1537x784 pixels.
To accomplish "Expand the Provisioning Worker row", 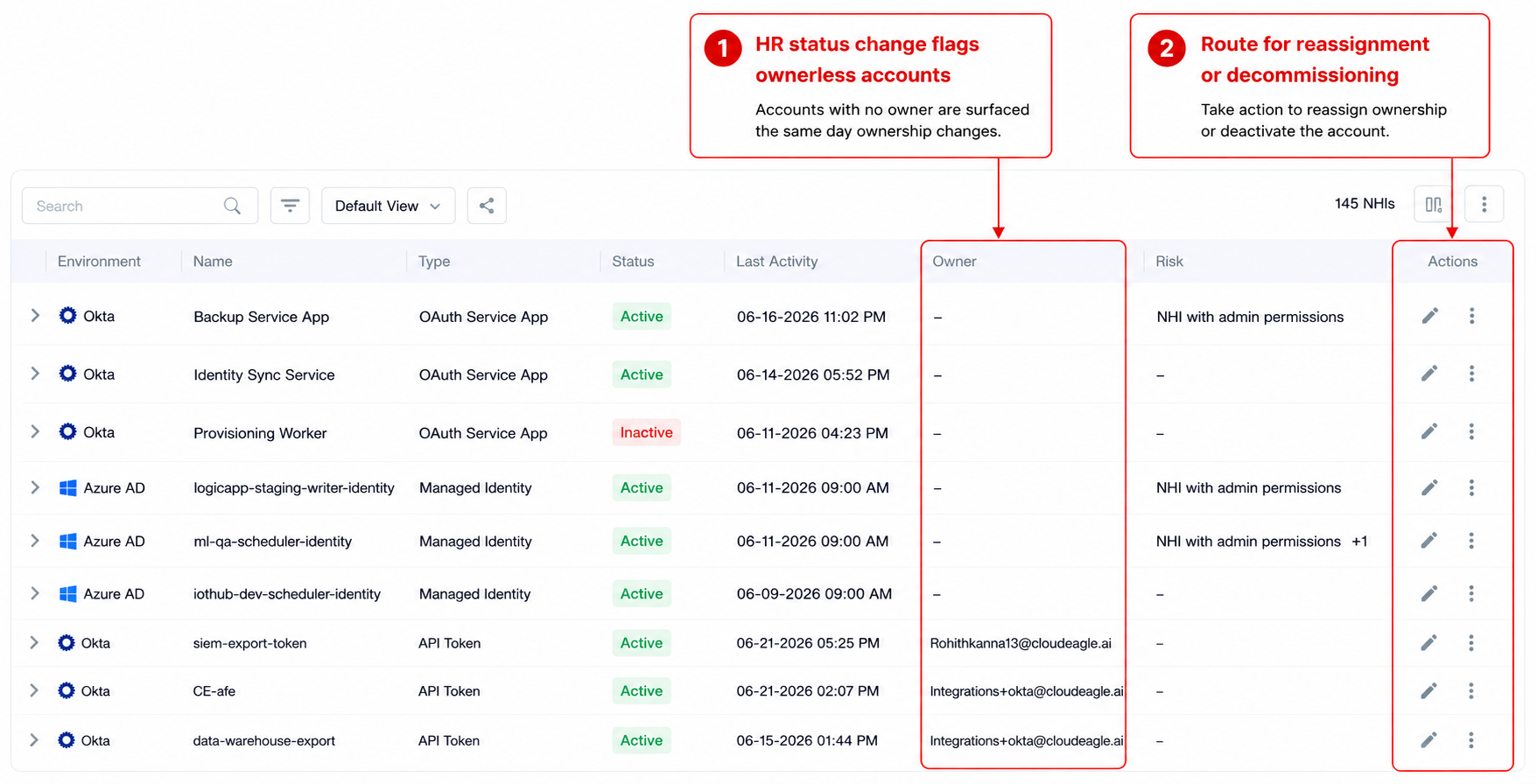I will coord(35,431).
